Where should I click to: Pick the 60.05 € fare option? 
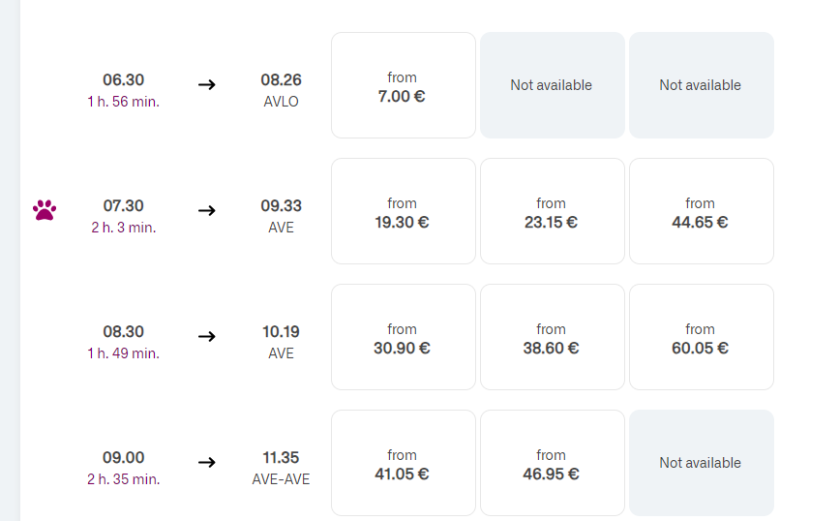tap(701, 337)
